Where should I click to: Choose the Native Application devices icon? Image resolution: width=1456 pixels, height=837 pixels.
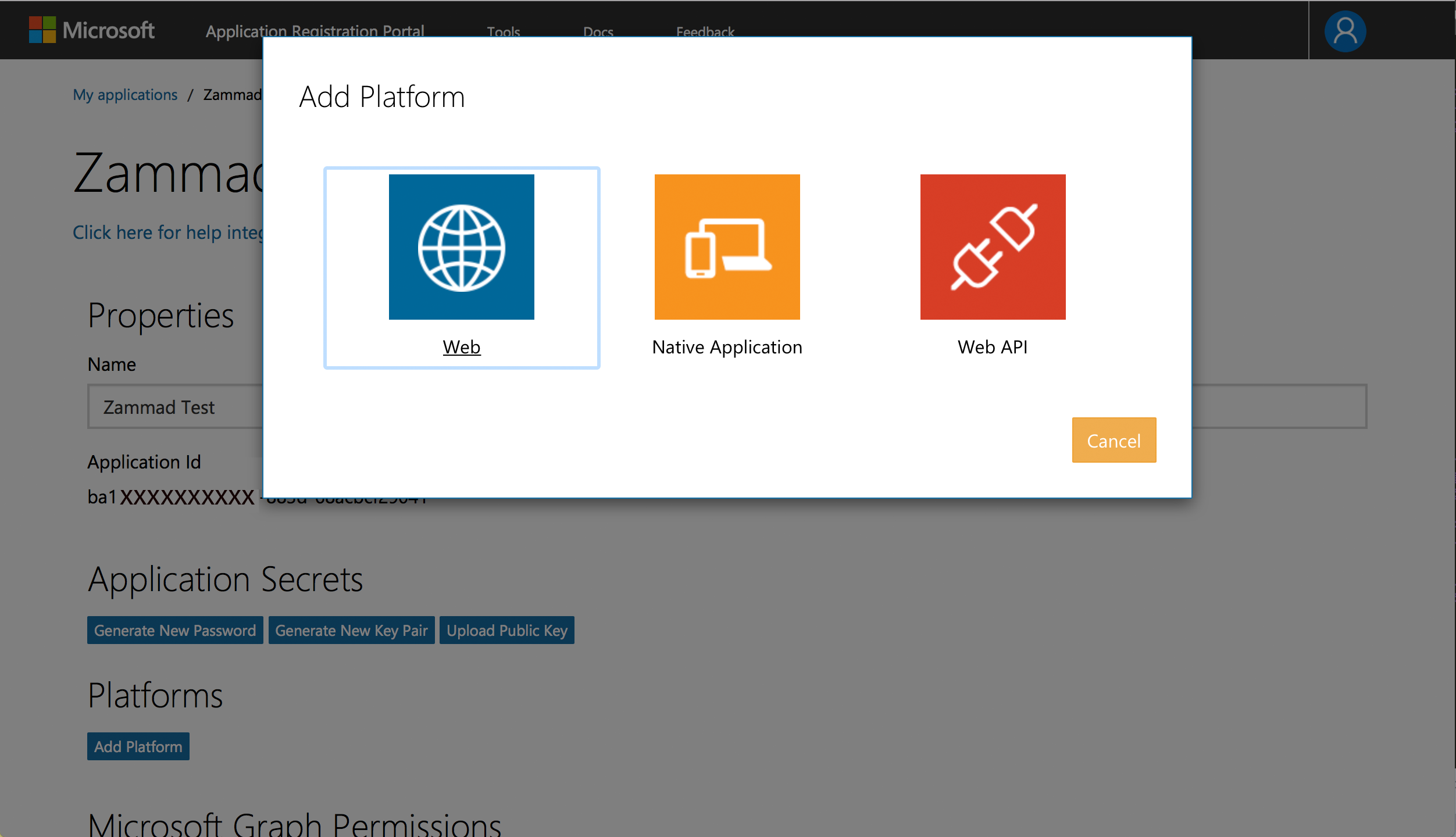tap(727, 247)
